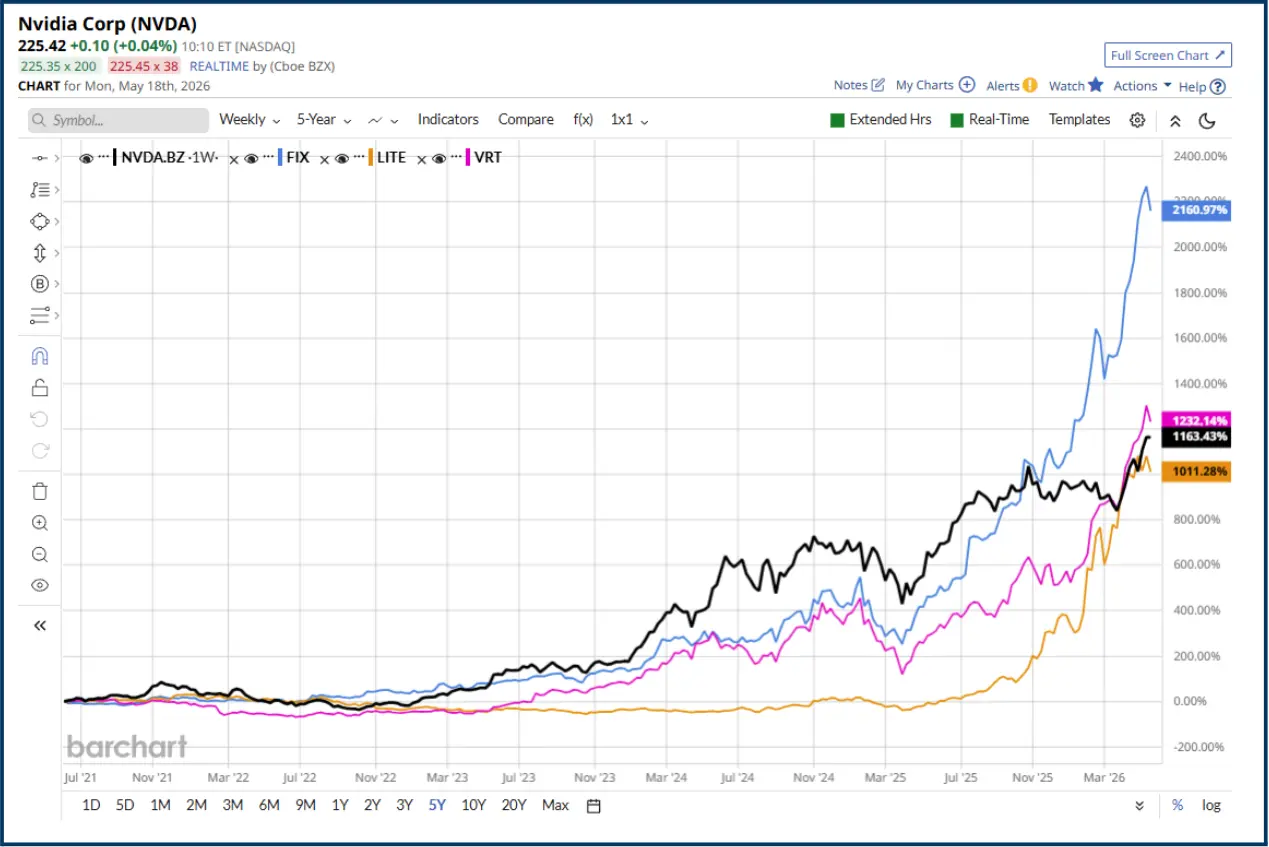Collapse chart header with double chevron up
Screen dimensions: 1269x847
pyautogui.click(x=1175, y=120)
